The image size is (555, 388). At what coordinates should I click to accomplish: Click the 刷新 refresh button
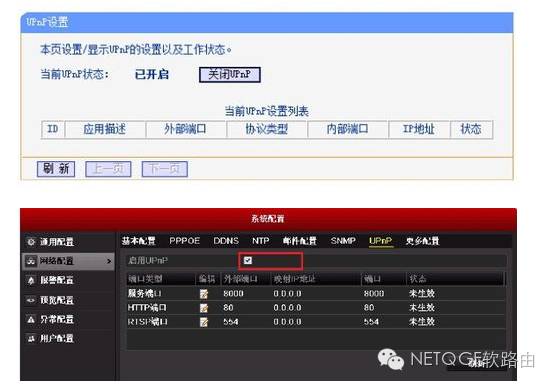56,169
